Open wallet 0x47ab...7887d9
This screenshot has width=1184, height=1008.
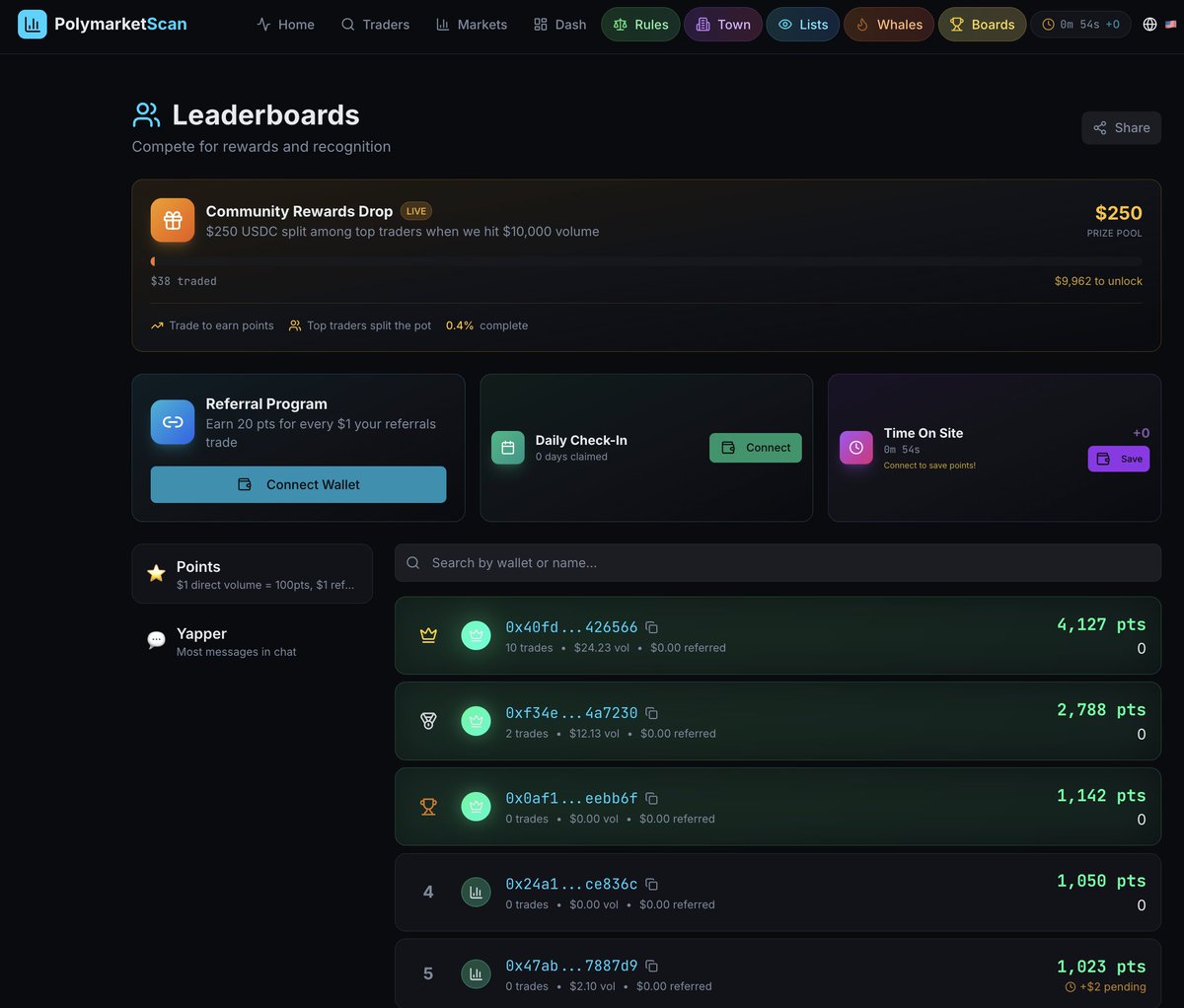571,967
